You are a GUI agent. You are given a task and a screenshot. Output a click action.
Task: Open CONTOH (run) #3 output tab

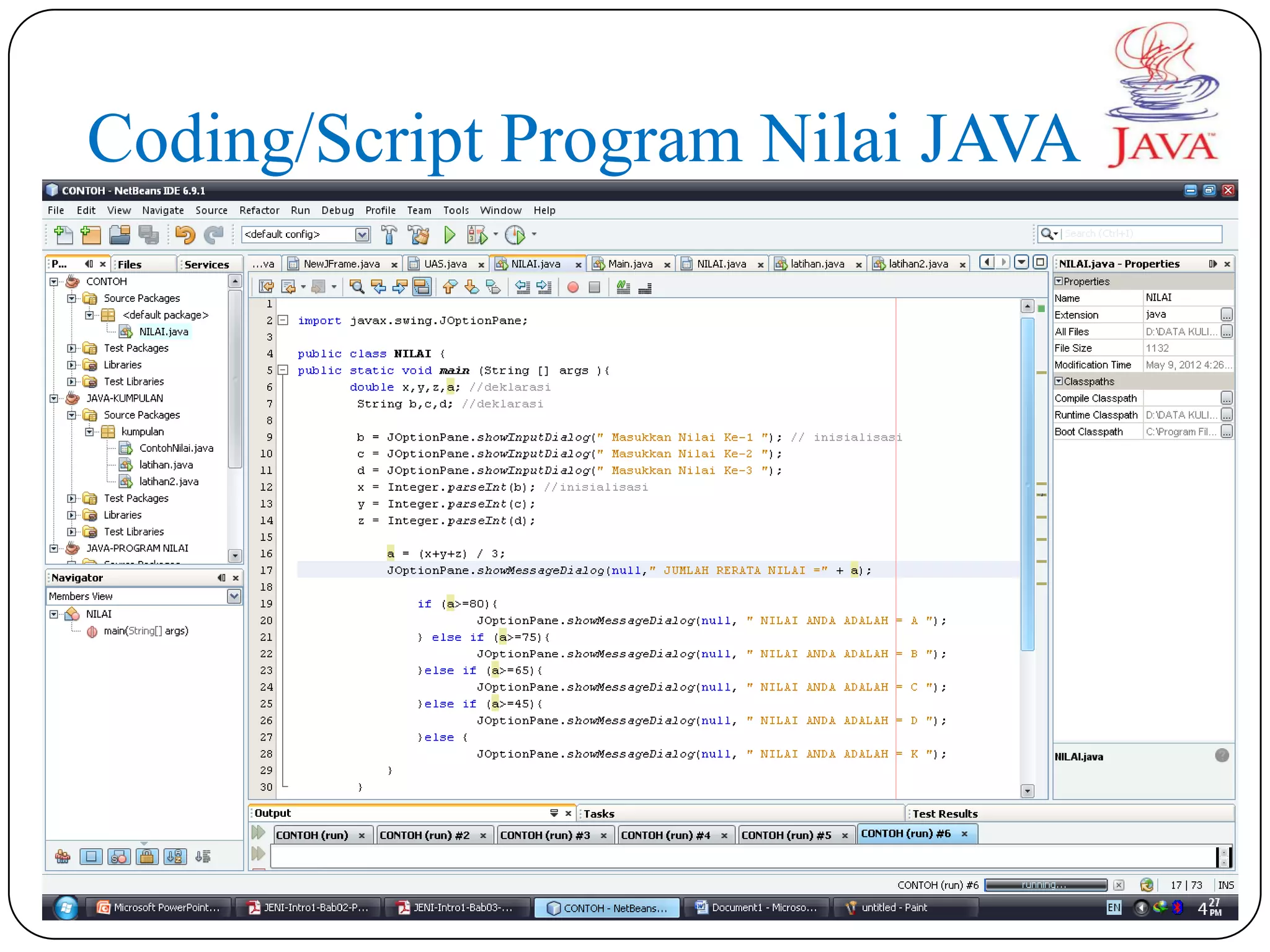[545, 835]
